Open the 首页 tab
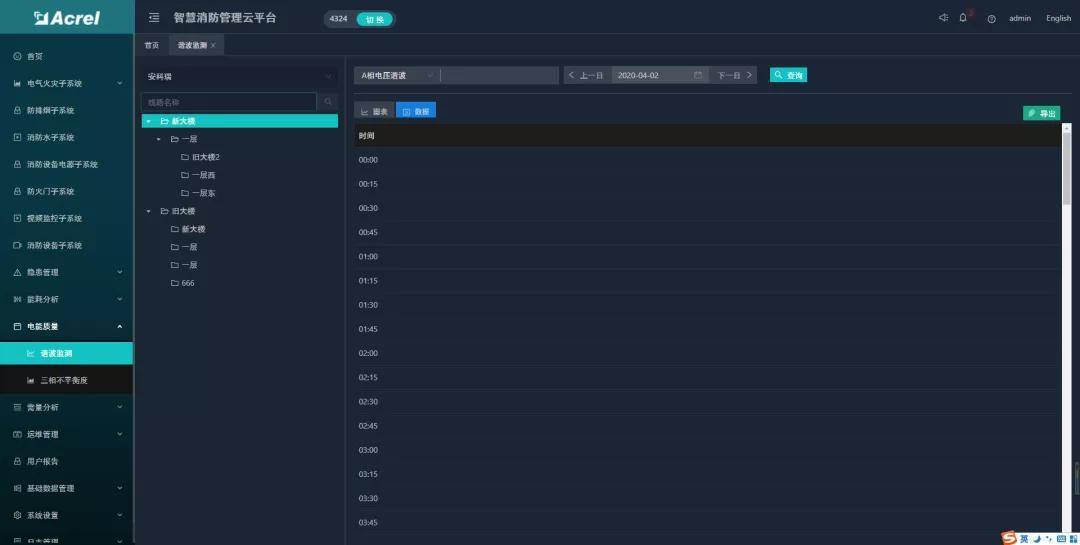The width and height of the screenshot is (1080, 545). point(151,46)
